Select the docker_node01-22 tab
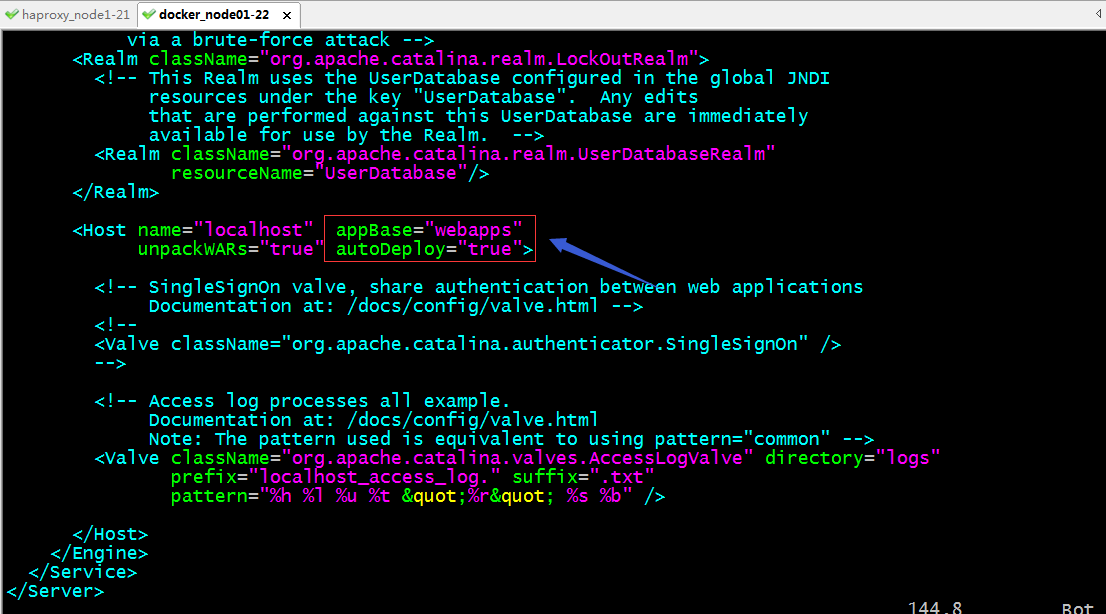The height and width of the screenshot is (614, 1106). [214, 14]
